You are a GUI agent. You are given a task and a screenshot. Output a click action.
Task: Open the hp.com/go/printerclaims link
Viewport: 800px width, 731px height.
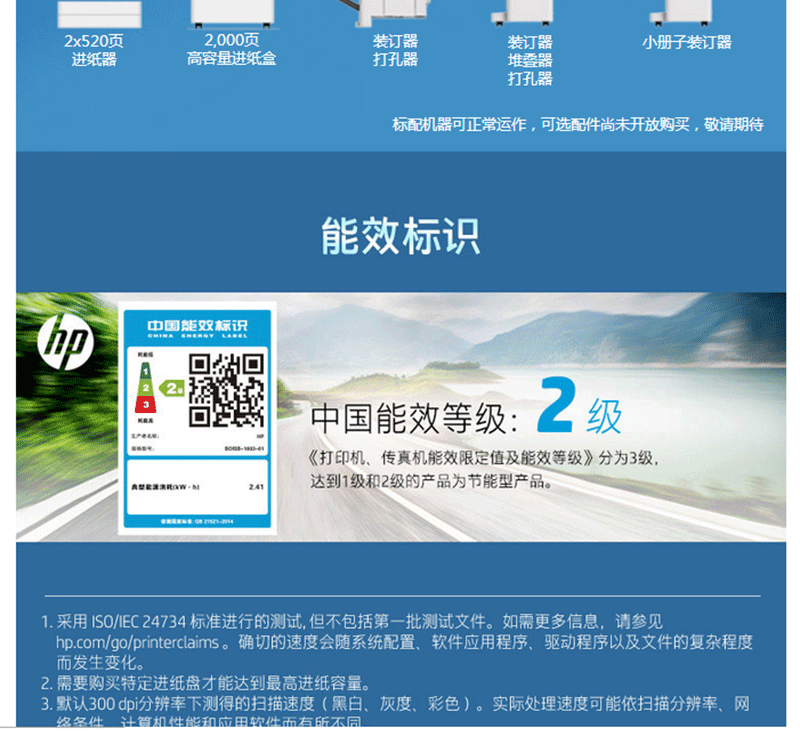tap(137, 641)
